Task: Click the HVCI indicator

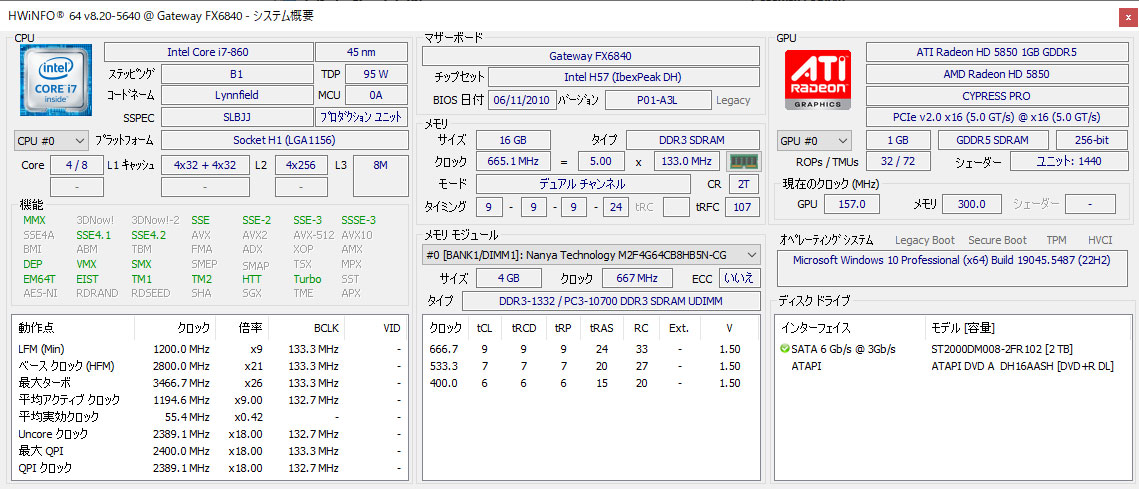Action: click(1100, 240)
